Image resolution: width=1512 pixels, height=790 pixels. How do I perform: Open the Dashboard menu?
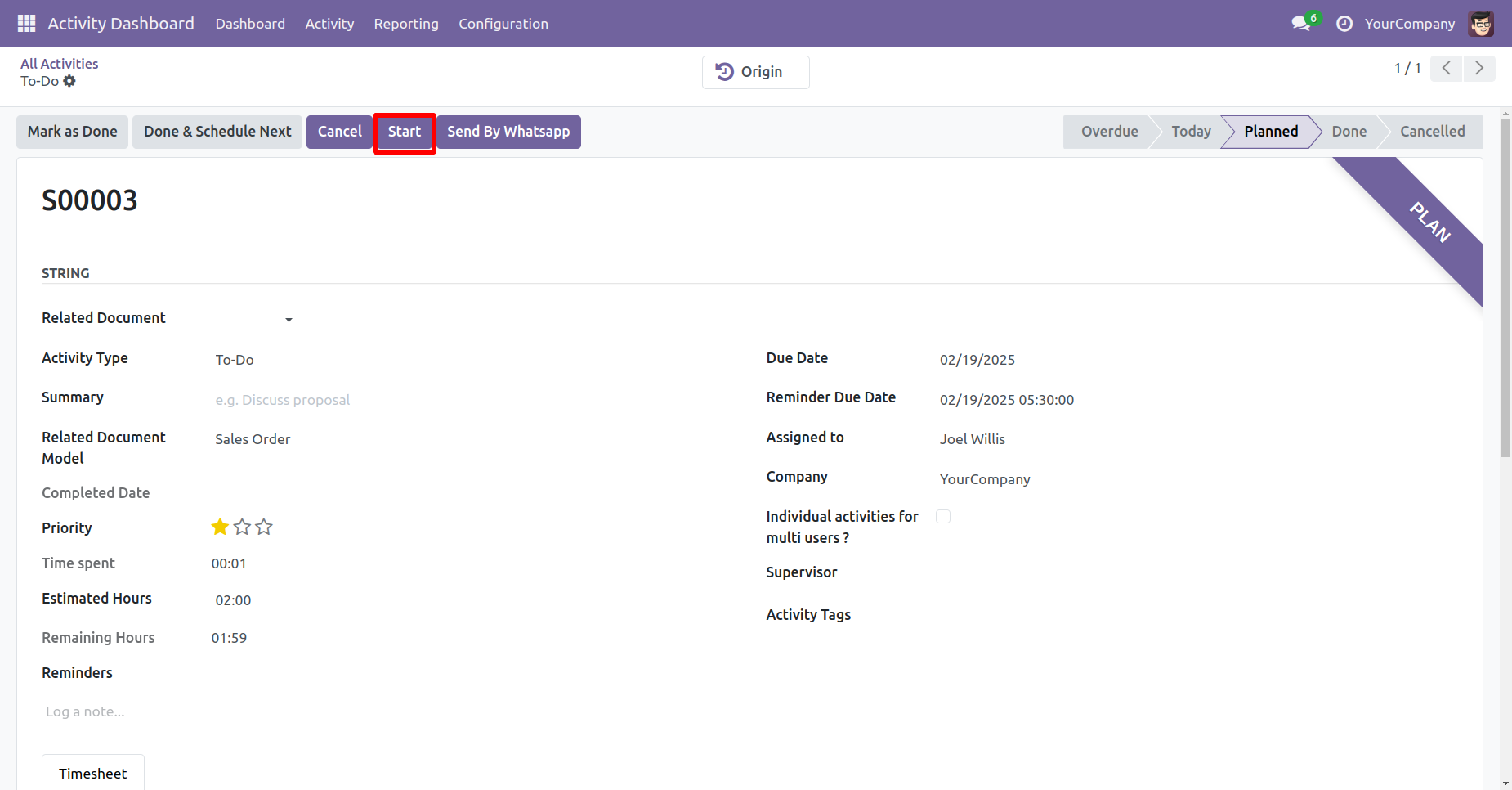coord(250,24)
